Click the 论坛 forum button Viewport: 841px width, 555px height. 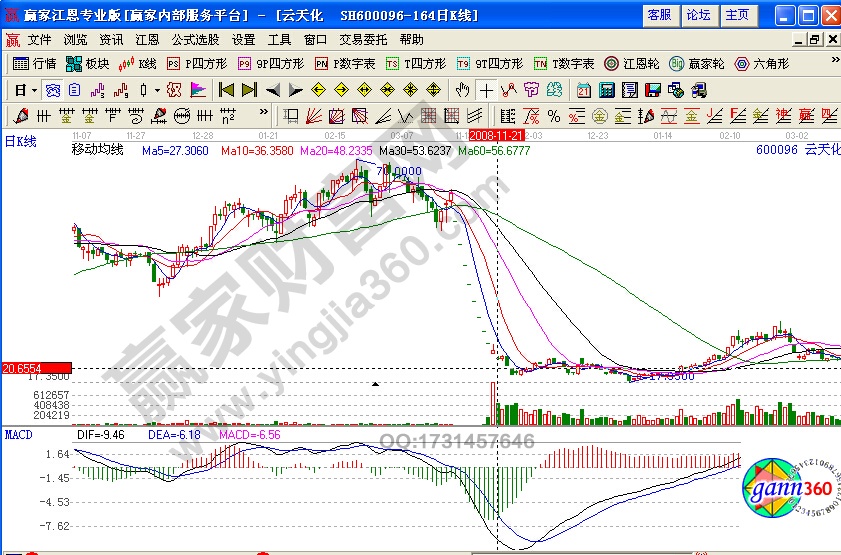tap(698, 15)
